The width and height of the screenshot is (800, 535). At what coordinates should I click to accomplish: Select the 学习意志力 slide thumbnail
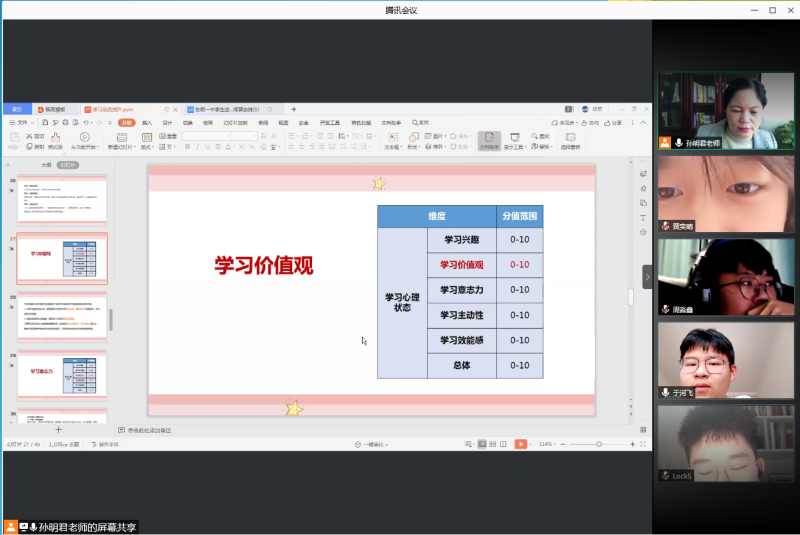(62, 375)
